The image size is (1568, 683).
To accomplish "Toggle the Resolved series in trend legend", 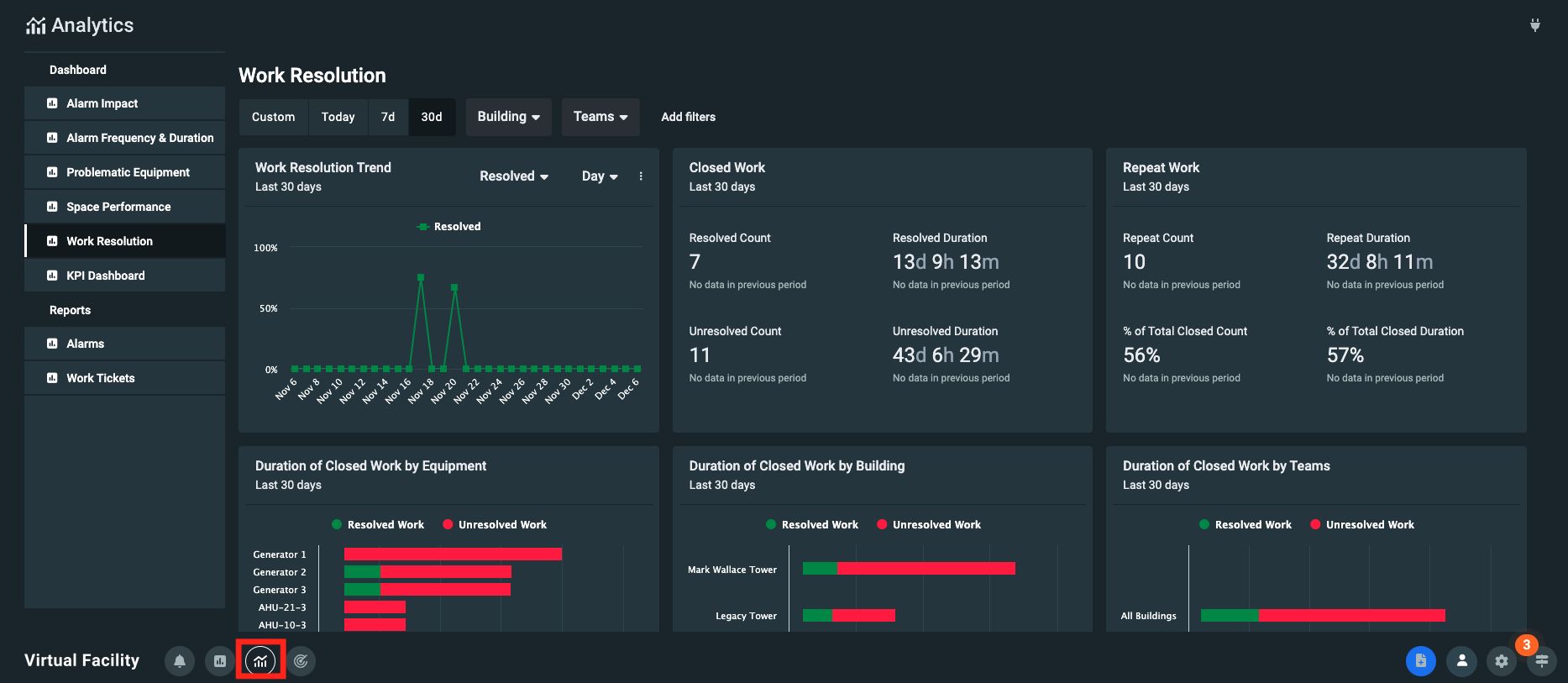I will tap(449, 227).
